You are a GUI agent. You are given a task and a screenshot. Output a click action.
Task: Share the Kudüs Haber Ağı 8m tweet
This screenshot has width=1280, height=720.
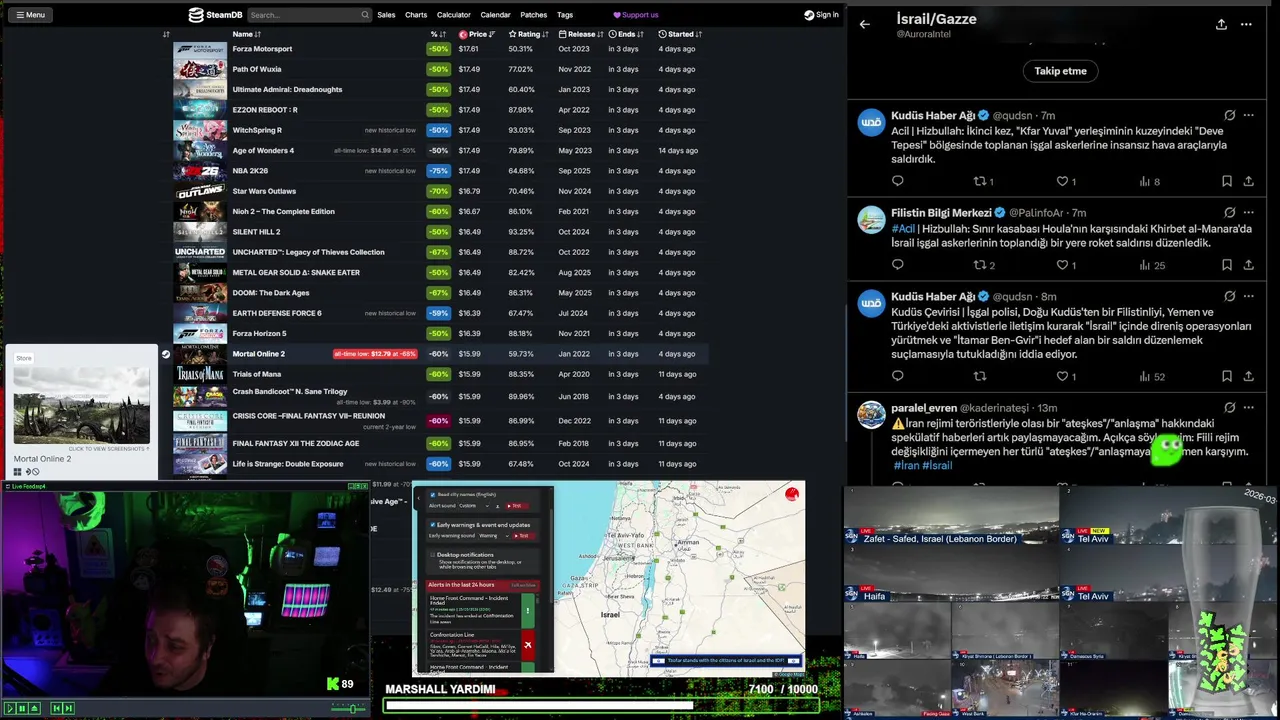tap(1248, 376)
